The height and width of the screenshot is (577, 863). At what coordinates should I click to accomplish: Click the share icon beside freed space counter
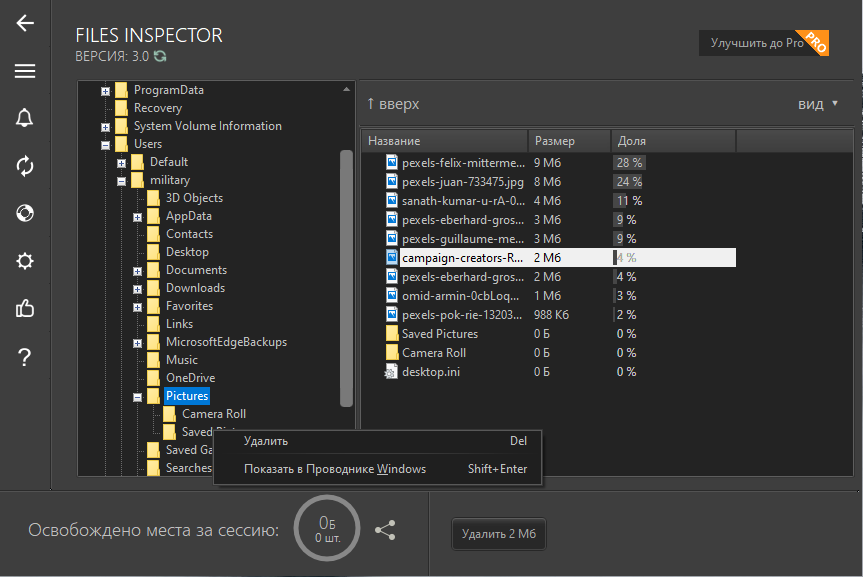pyautogui.click(x=385, y=530)
